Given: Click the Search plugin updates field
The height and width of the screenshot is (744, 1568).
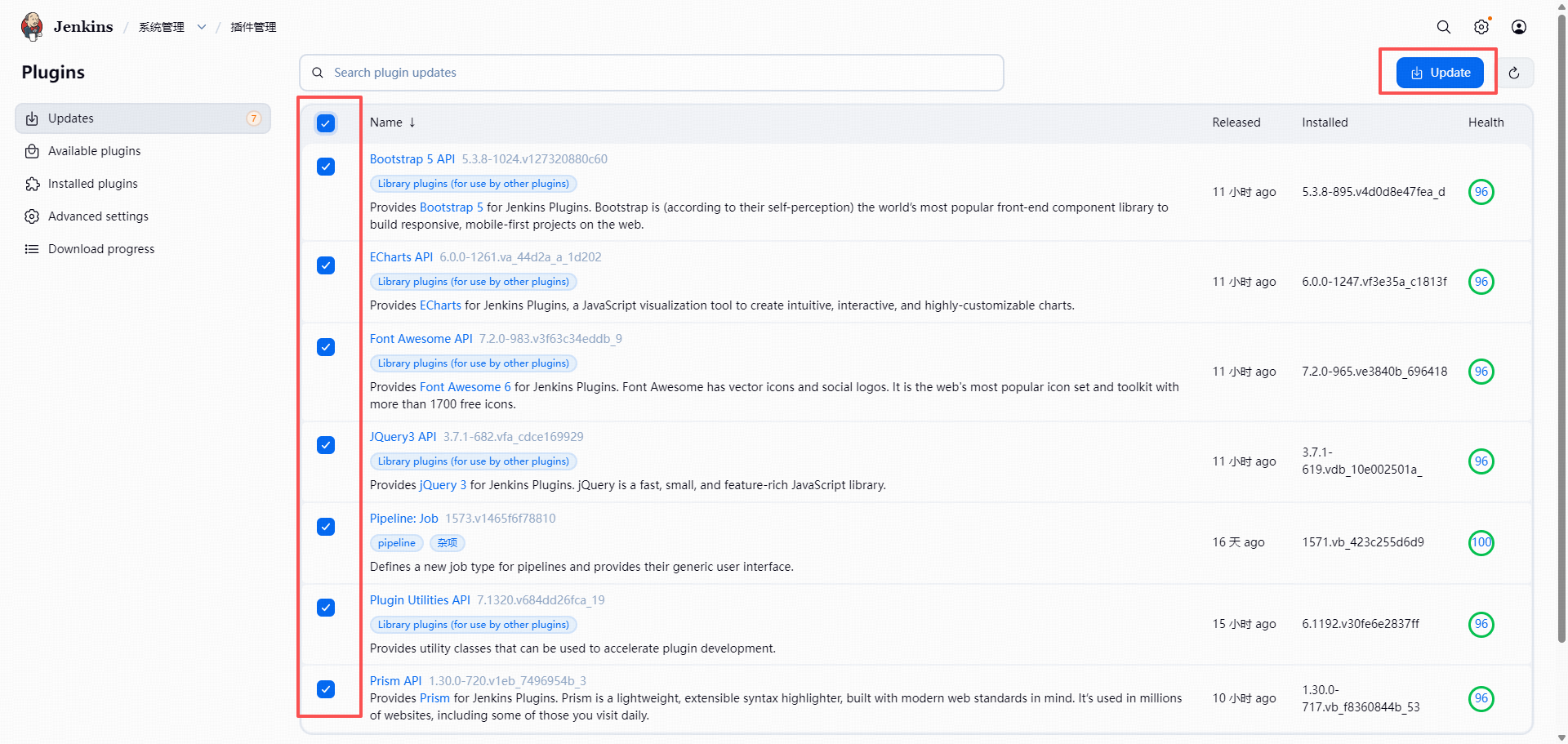Looking at the screenshot, I should click(652, 73).
